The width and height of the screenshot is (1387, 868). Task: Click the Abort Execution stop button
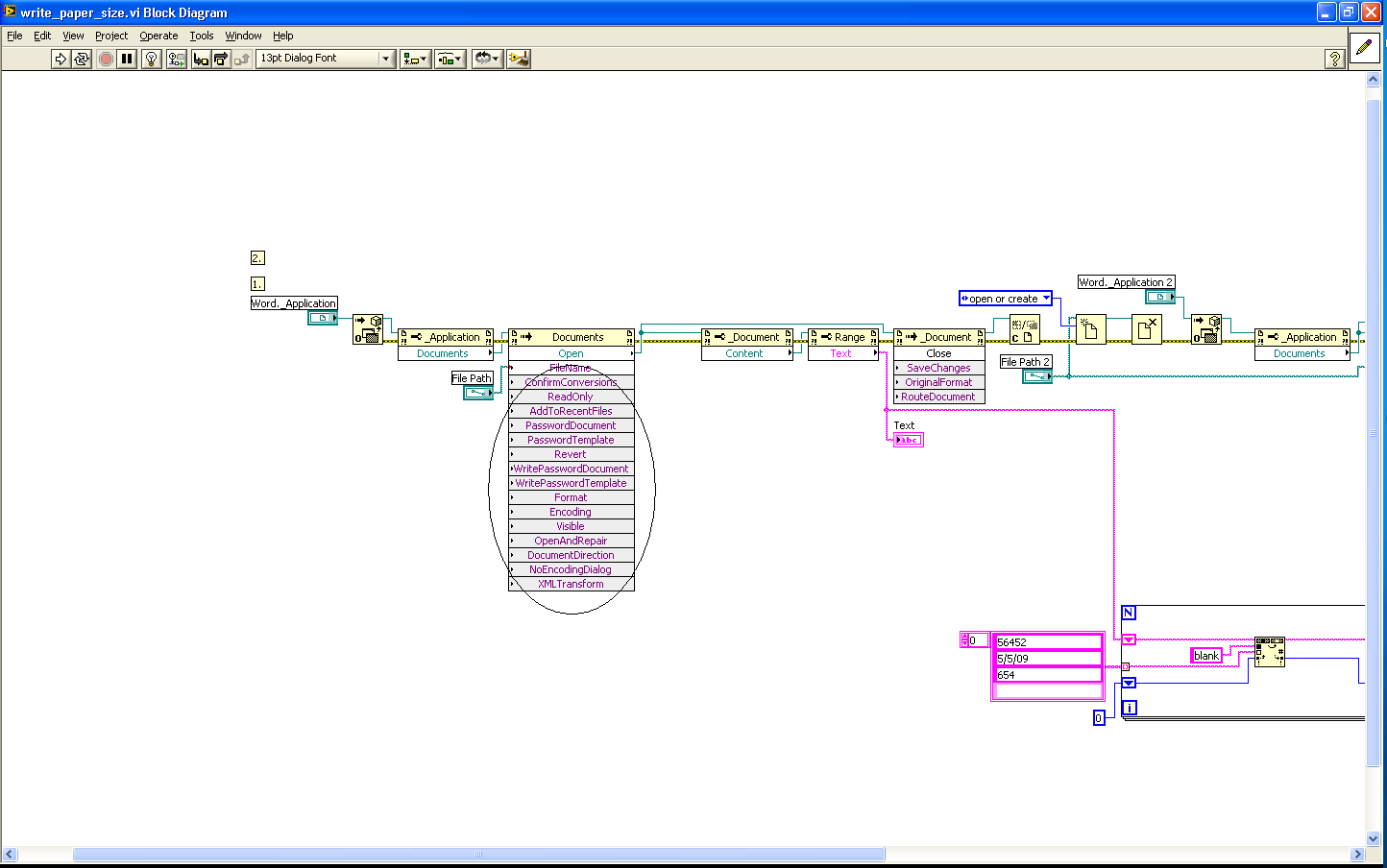click(106, 59)
